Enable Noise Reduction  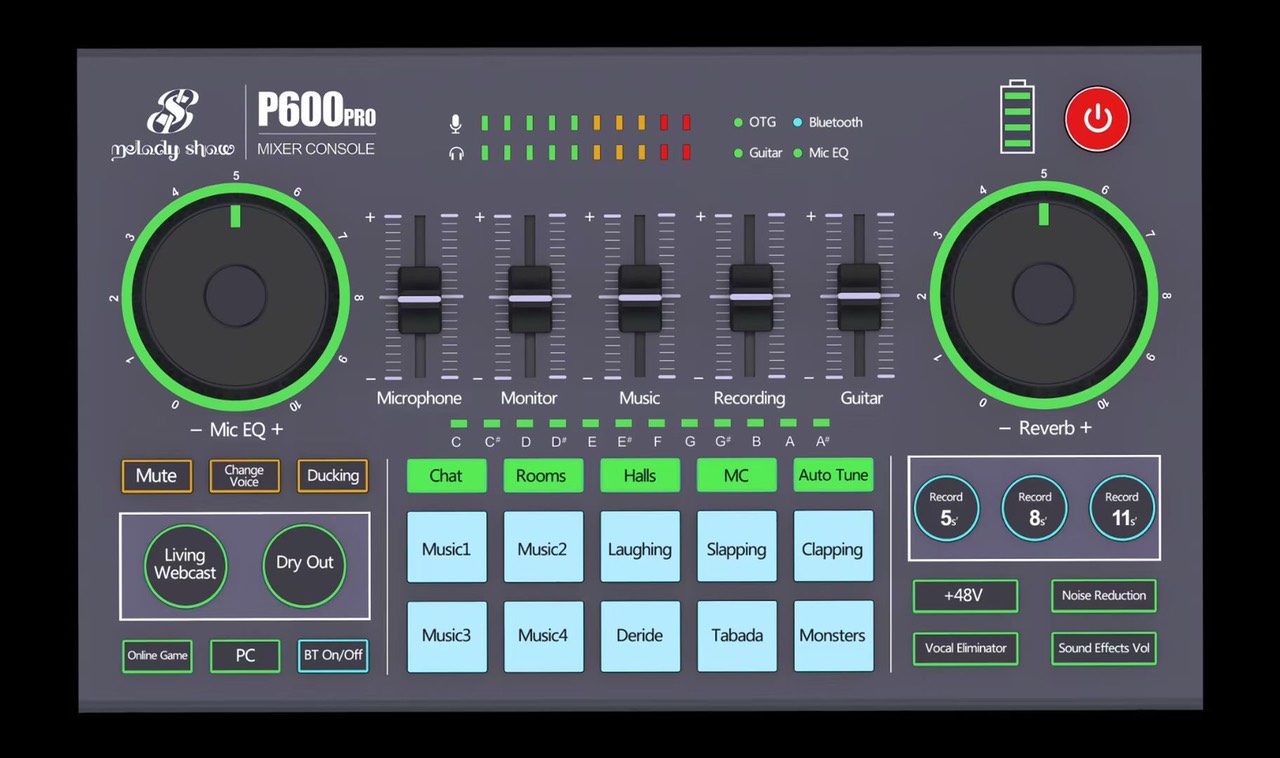click(1104, 596)
